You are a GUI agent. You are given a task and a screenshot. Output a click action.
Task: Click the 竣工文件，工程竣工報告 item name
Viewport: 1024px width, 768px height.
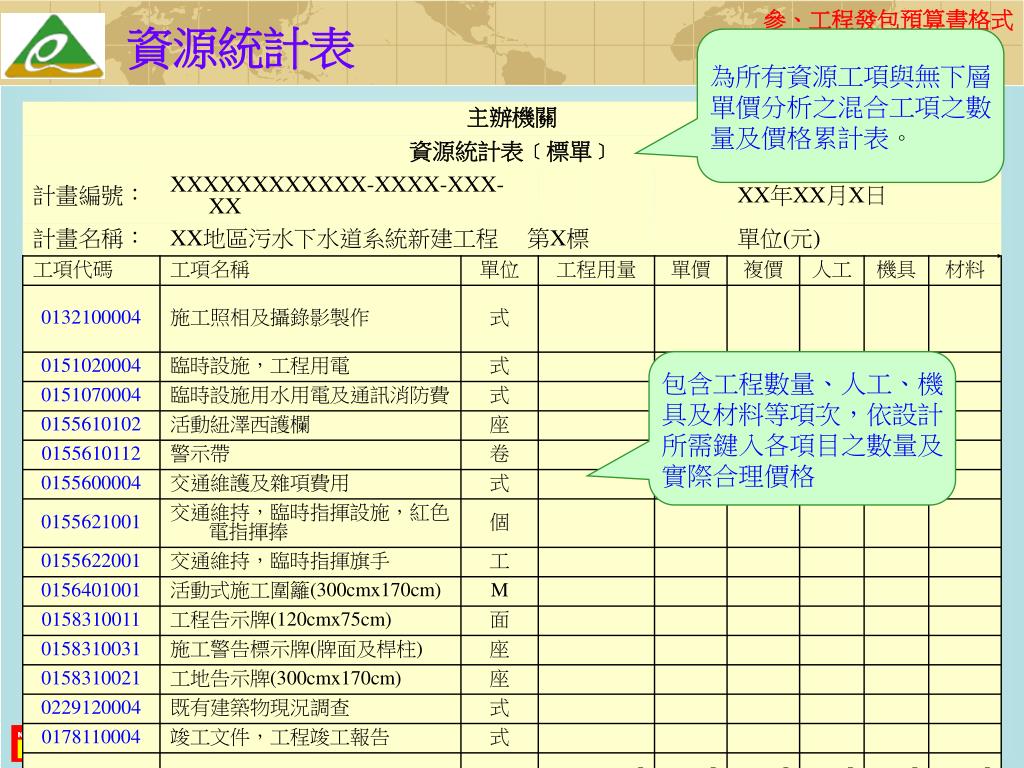[280, 737]
